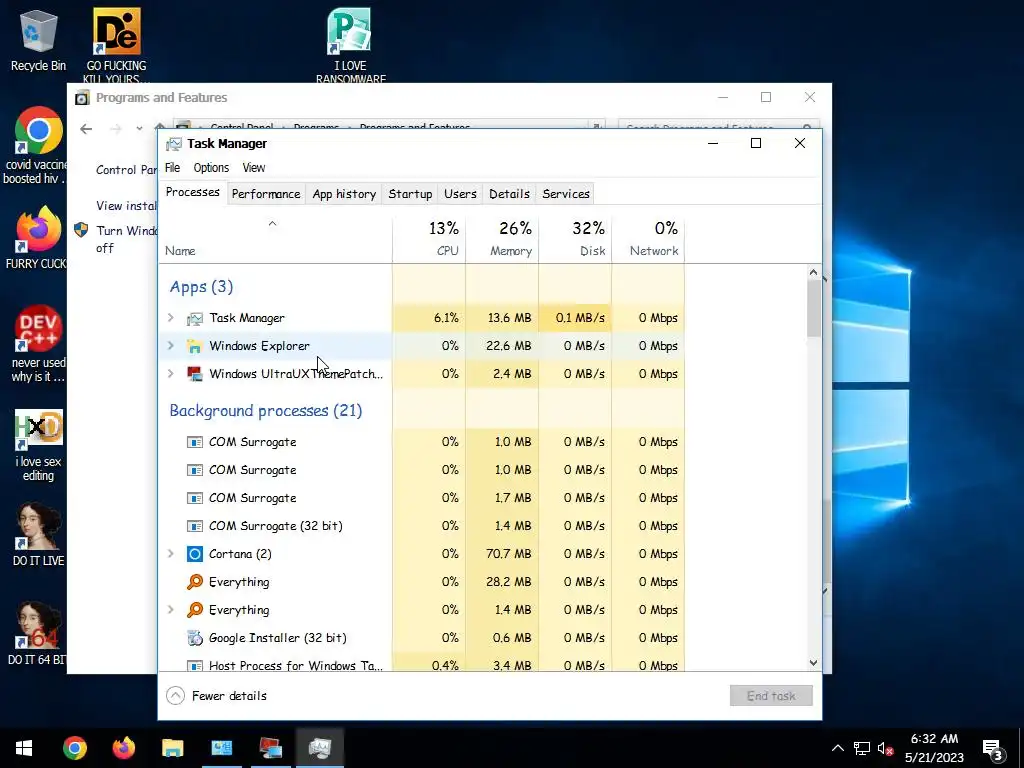Viewport: 1024px width, 768px height.
Task: Click Turn Windows features on or off link
Action: [127, 239]
